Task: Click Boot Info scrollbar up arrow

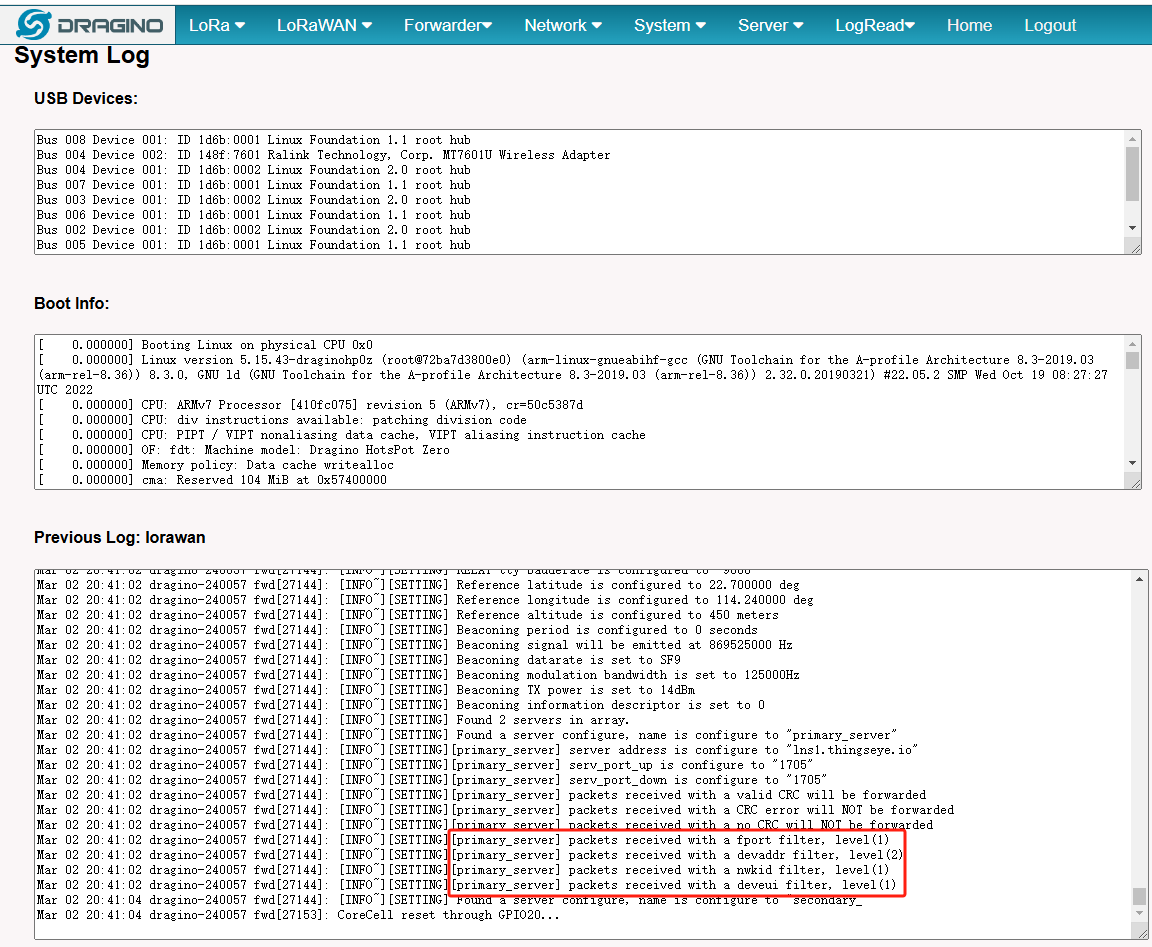Action: (1132, 344)
